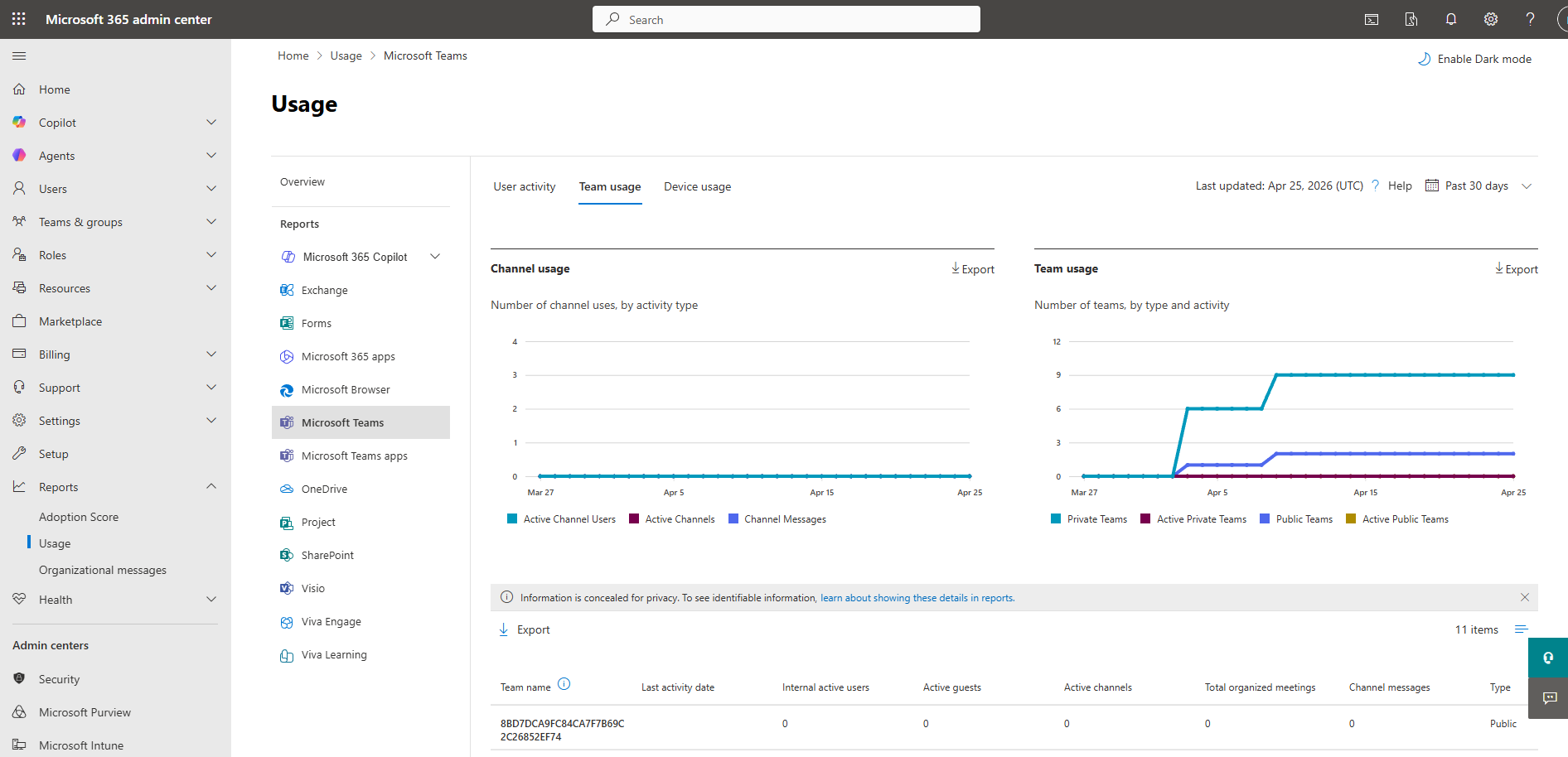
Task: Click the OneDrive report icon
Action: pos(287,489)
